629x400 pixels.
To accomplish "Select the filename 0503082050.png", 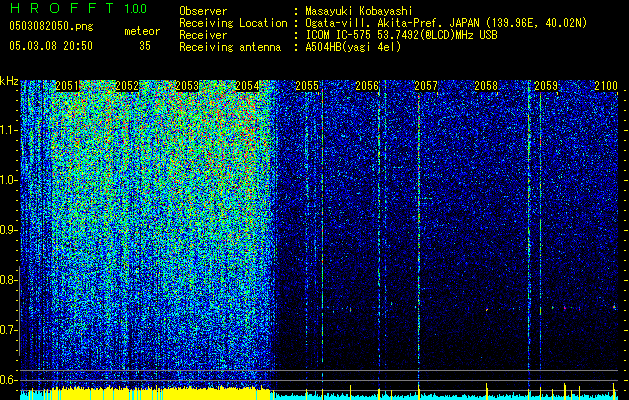I will [51, 27].
